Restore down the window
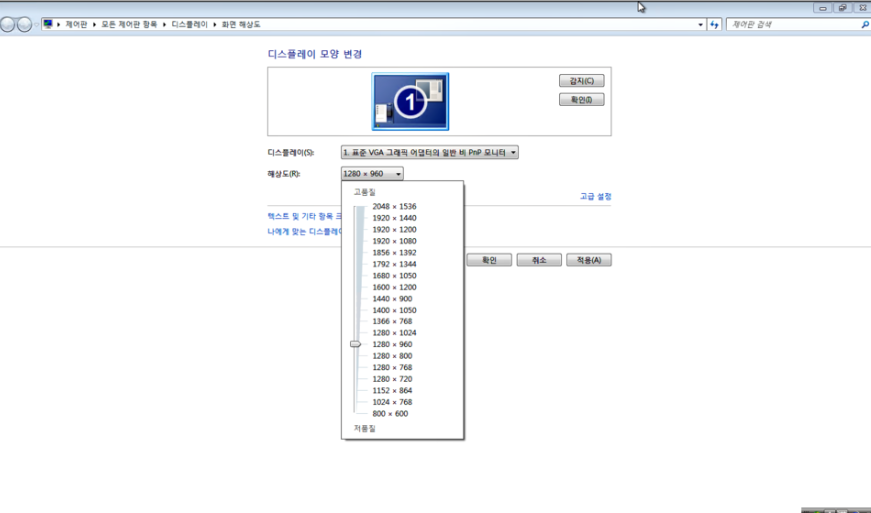This screenshot has height=513, width=871. coord(842,8)
